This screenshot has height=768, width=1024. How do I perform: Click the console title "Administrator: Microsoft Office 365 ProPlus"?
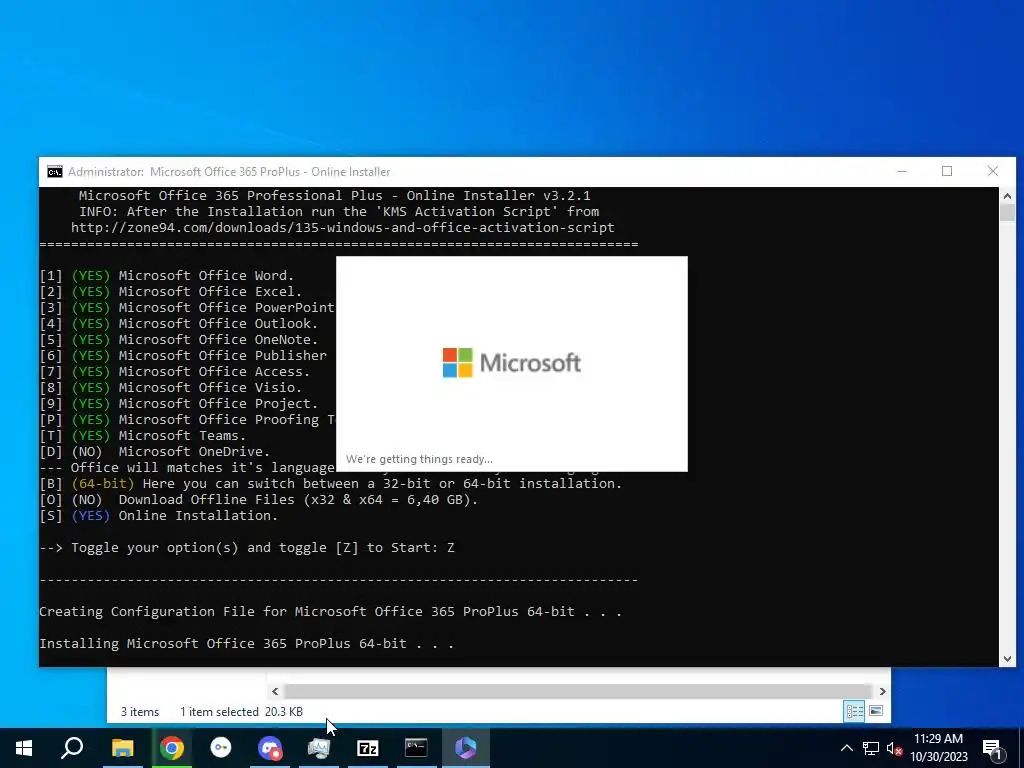coord(184,172)
